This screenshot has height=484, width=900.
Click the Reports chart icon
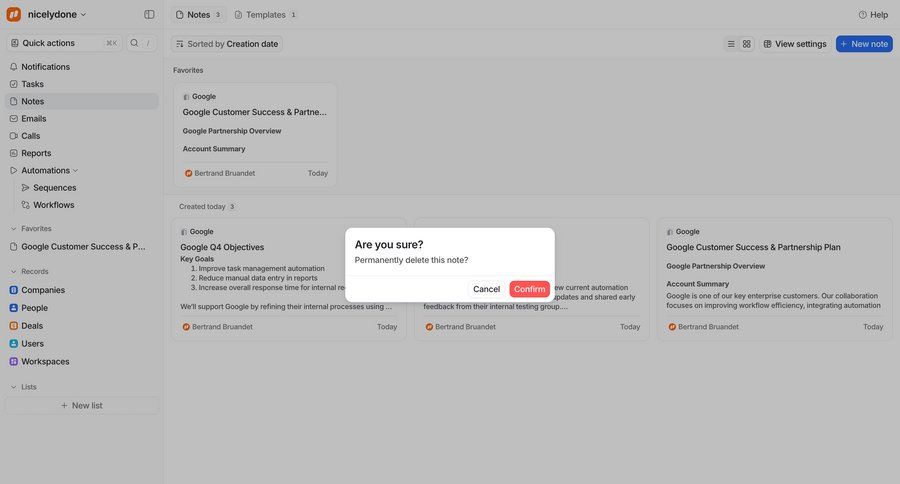point(14,153)
